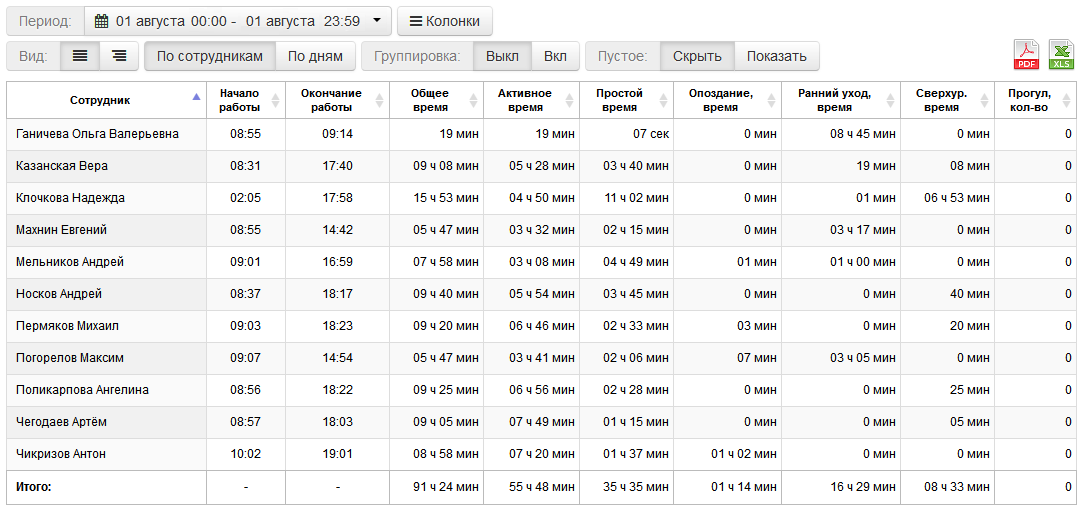Select the right-aligned list view icon

click(119, 56)
